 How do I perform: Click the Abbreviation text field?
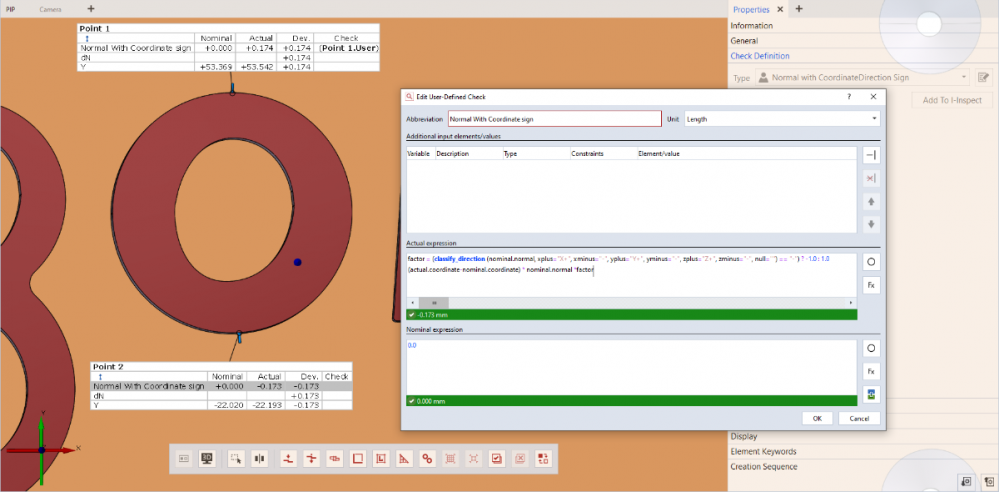553,118
